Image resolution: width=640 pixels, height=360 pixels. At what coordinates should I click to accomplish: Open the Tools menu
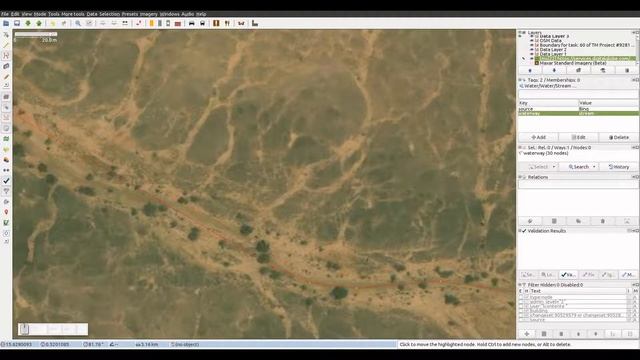click(54, 14)
